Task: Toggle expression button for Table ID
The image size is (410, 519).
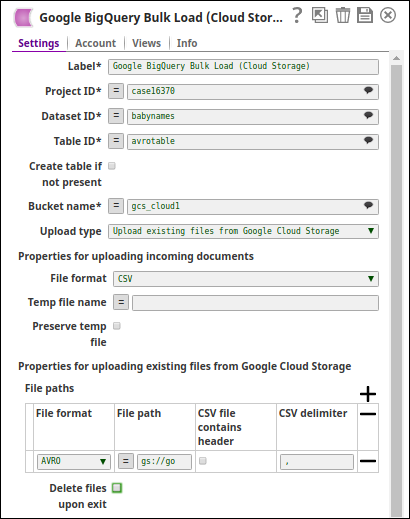Action: (x=116, y=141)
